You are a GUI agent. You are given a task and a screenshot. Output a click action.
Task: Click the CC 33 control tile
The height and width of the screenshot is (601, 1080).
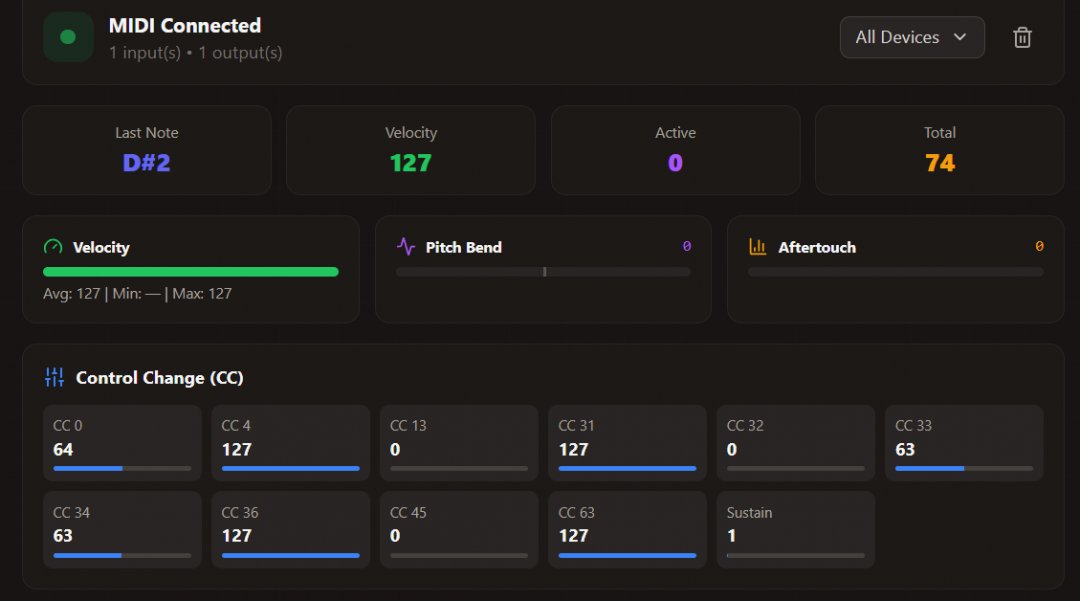pyautogui.click(x=964, y=443)
